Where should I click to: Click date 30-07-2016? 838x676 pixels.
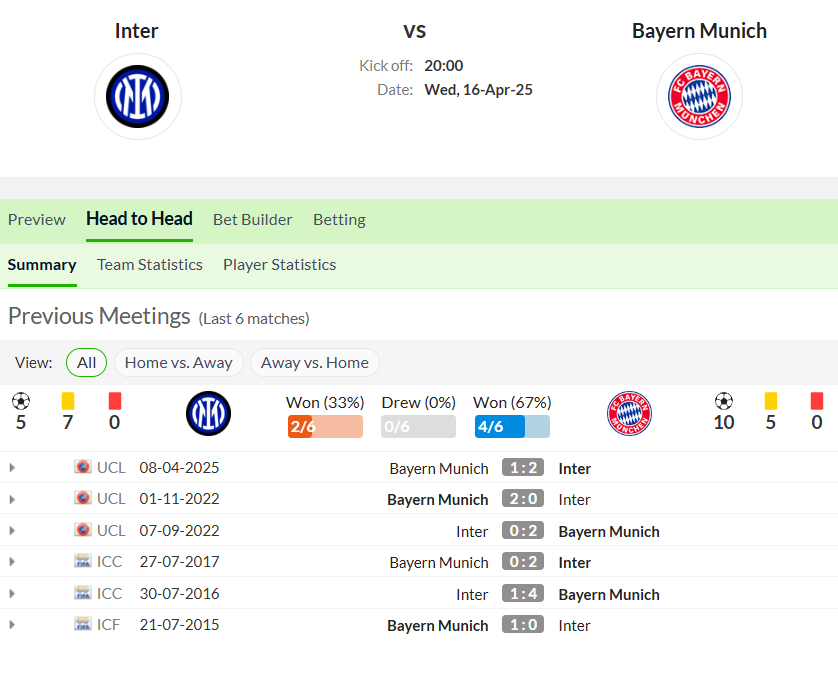pos(179,594)
